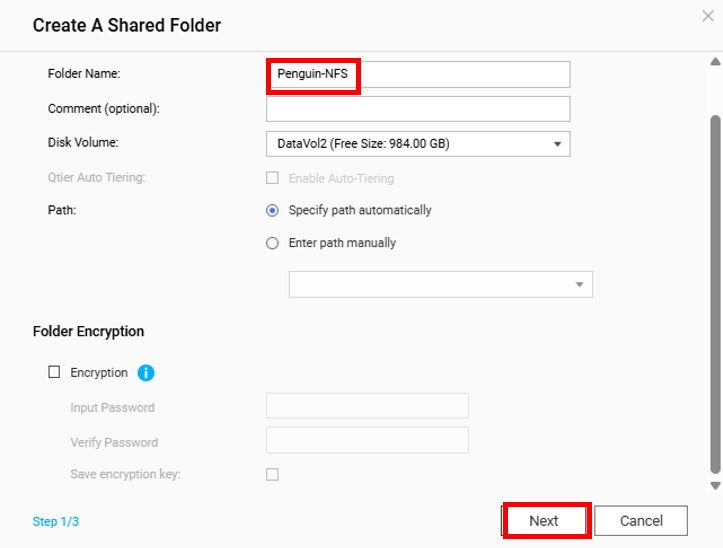Click the Next button

tap(544, 521)
